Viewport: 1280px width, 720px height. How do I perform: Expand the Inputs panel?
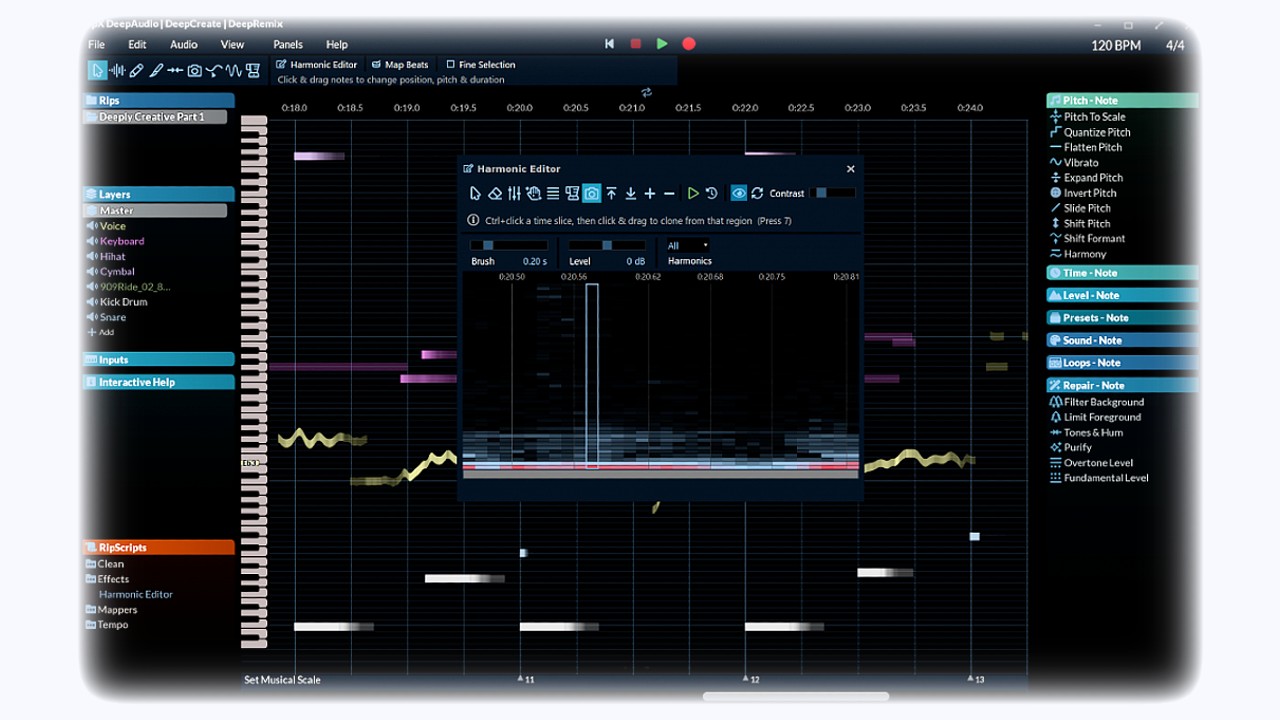159,360
